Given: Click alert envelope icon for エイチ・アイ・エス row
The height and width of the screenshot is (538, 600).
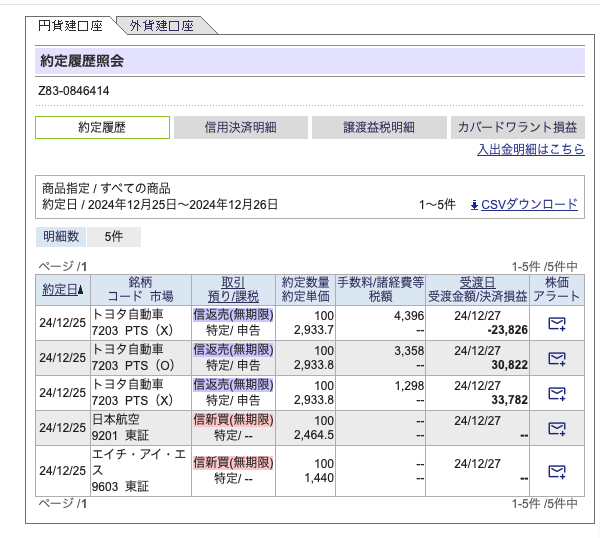Looking at the screenshot, I should [x=557, y=471].
